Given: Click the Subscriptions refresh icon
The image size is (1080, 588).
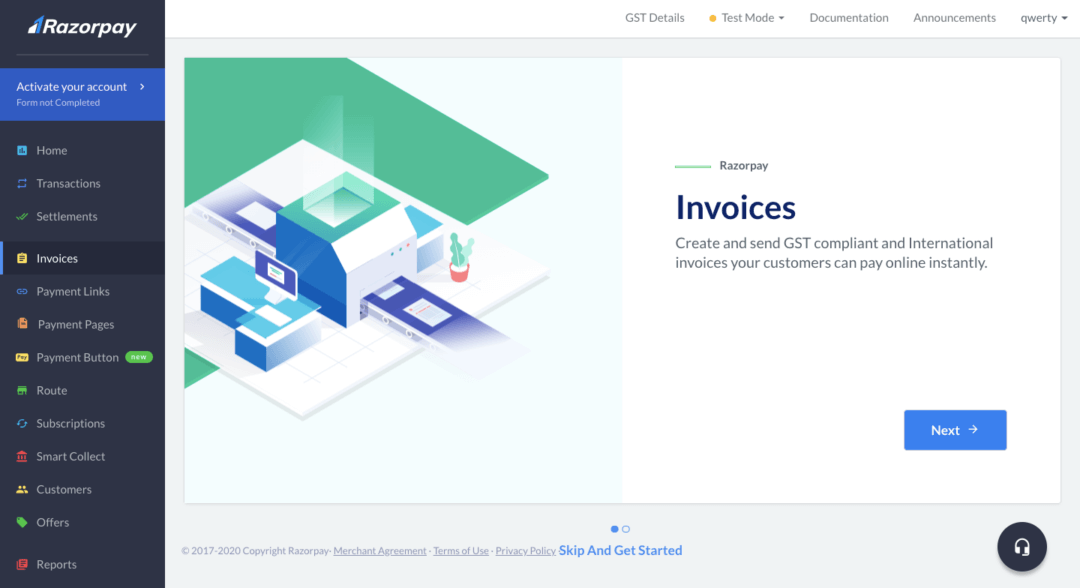Looking at the screenshot, I should (x=22, y=424).
